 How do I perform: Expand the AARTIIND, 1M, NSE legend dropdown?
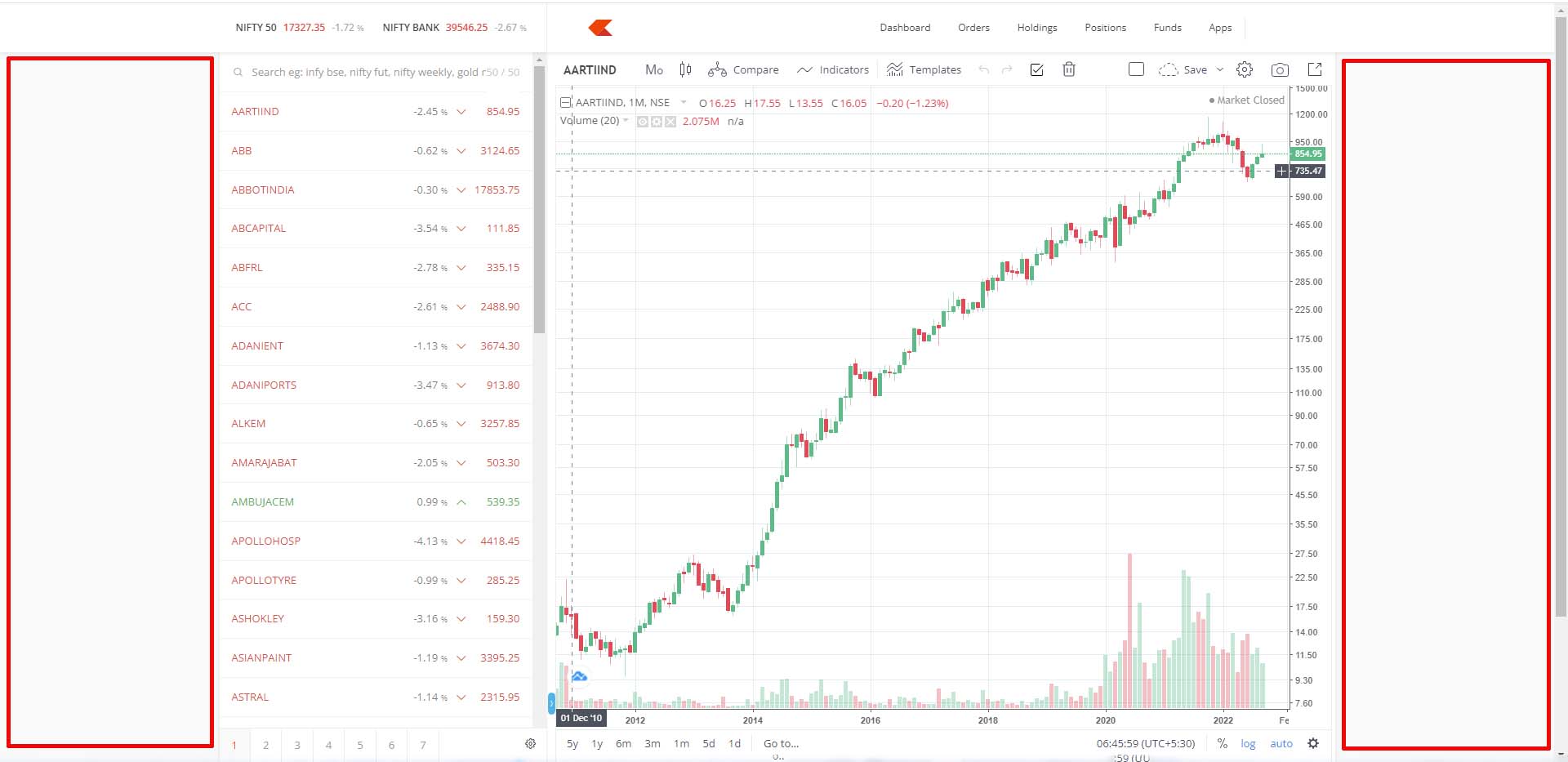[684, 102]
